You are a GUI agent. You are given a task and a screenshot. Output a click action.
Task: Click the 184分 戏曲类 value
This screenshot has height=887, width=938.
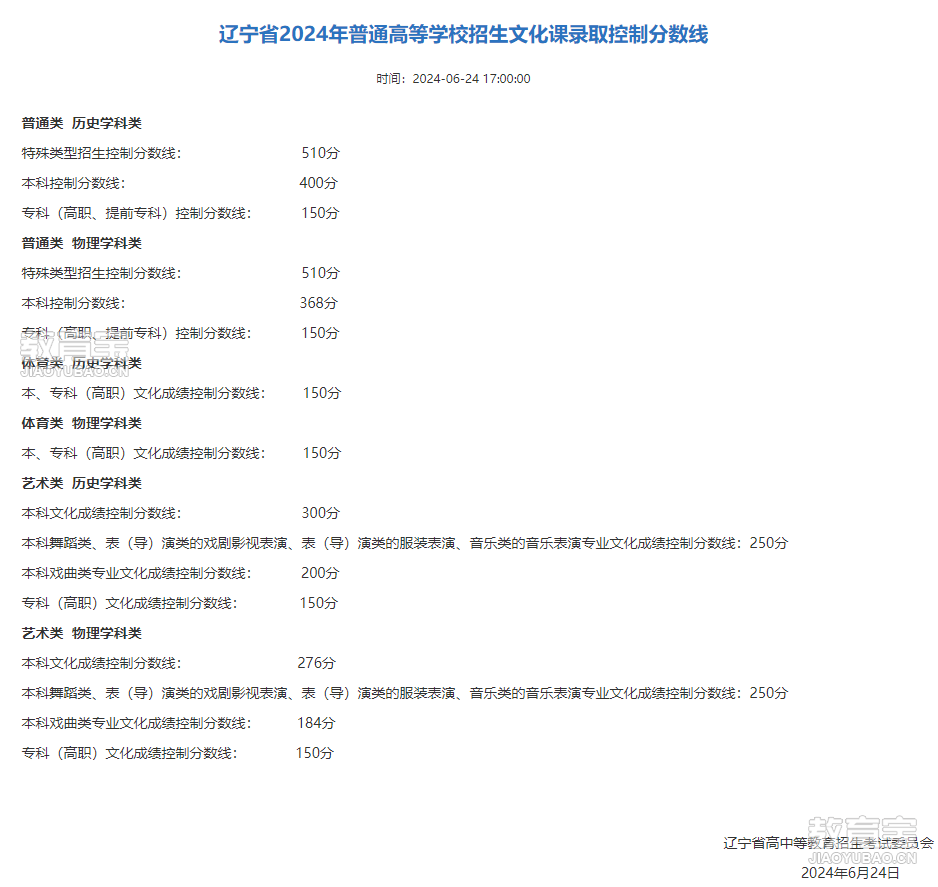tap(316, 723)
